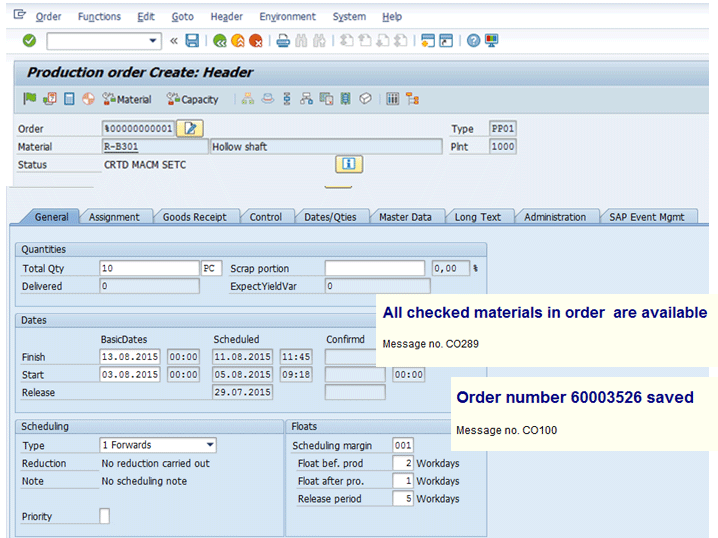Click the green film-strip icon in toolbar
This screenshot has width=718, height=538.
[346, 98]
